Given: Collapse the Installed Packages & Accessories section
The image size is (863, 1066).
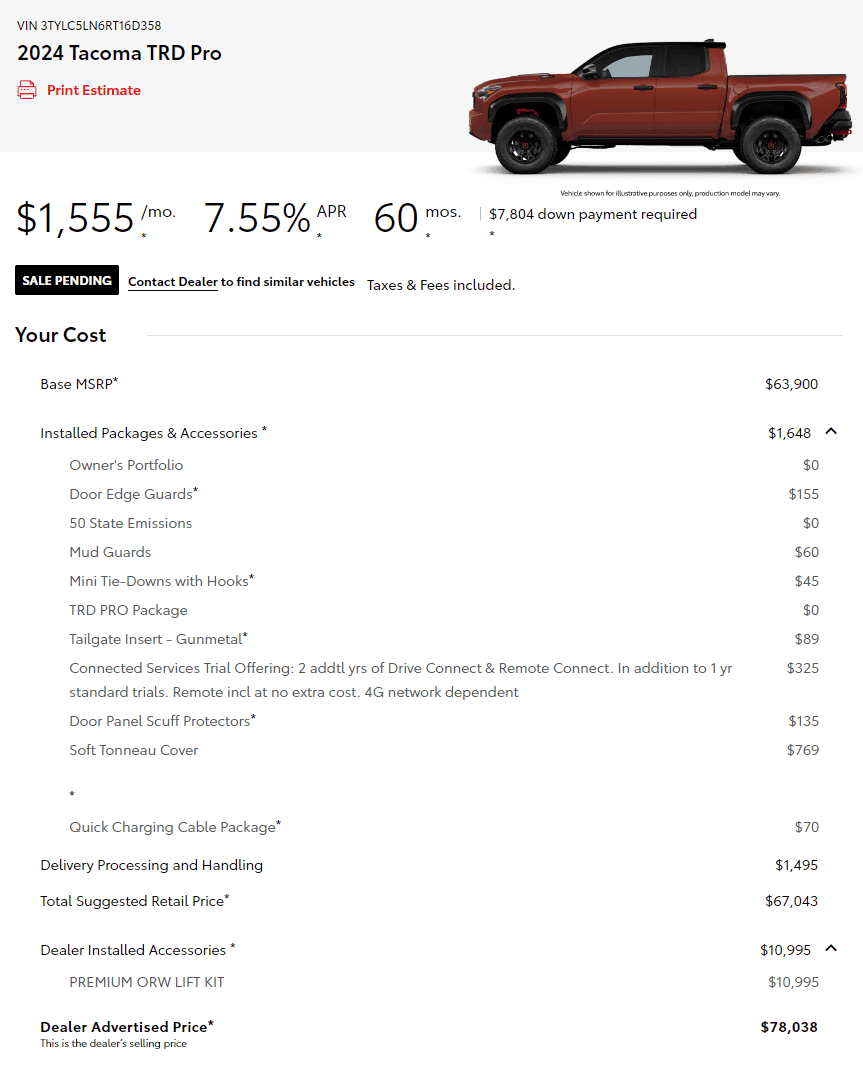Looking at the screenshot, I should click(x=831, y=432).
